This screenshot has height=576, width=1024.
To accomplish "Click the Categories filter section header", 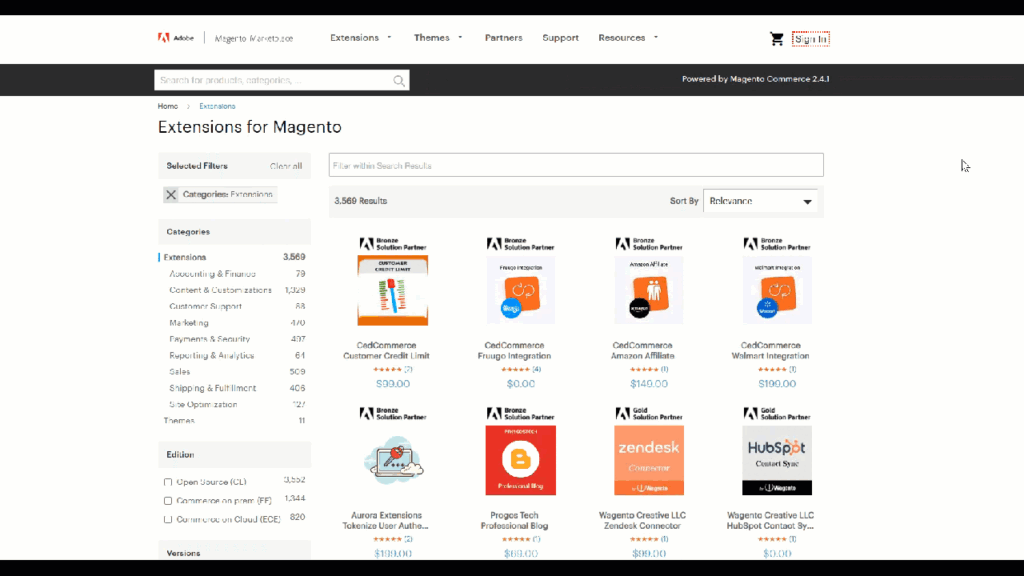I will point(234,232).
